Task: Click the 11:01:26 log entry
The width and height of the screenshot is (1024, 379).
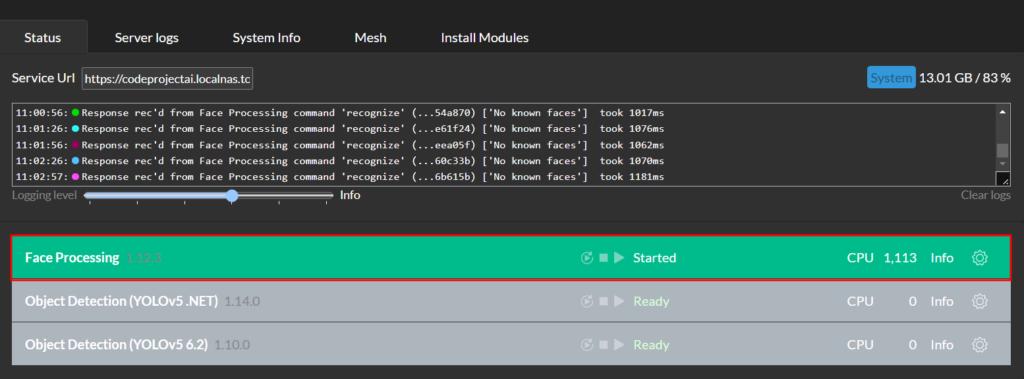Action: click(340, 129)
